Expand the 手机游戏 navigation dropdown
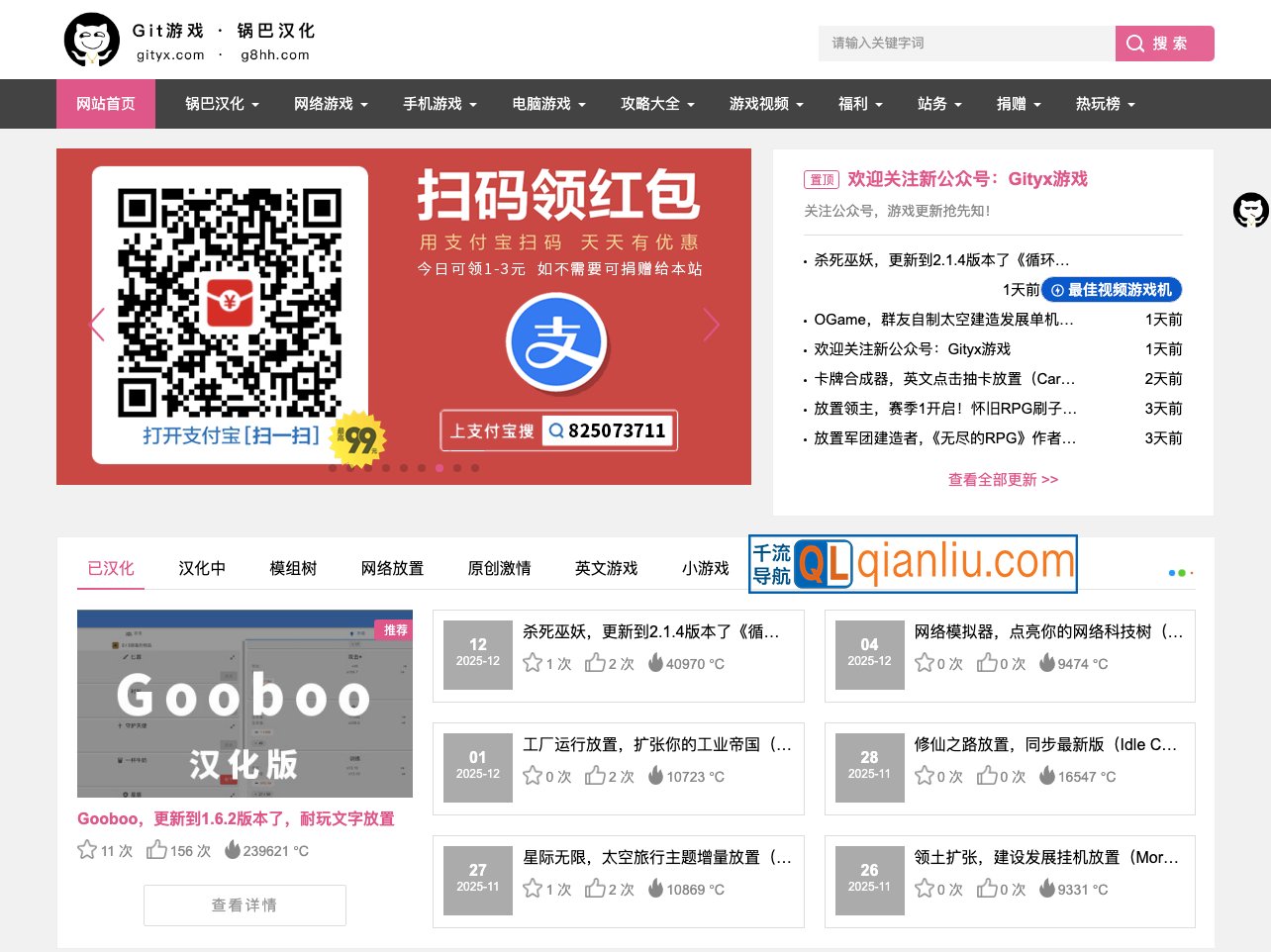 click(x=440, y=104)
